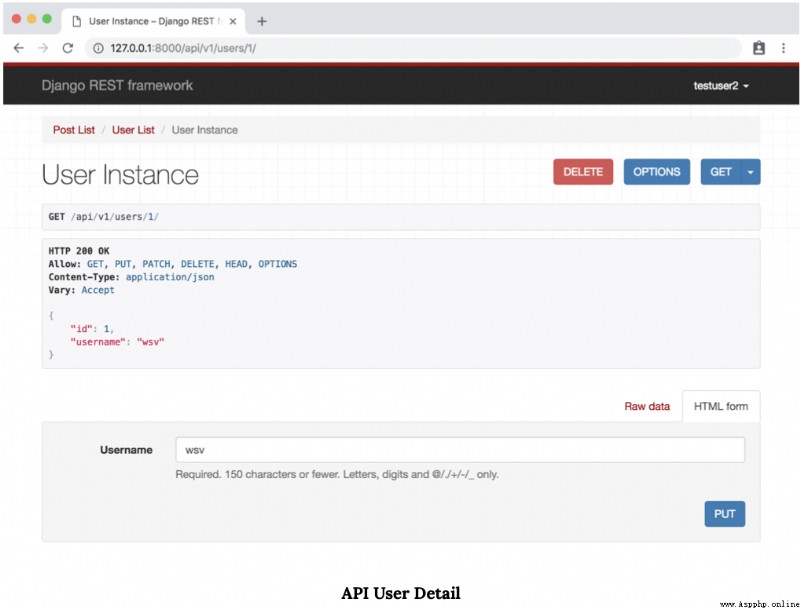Open a new browser tab
The width and height of the screenshot is (800, 609).
point(262,21)
